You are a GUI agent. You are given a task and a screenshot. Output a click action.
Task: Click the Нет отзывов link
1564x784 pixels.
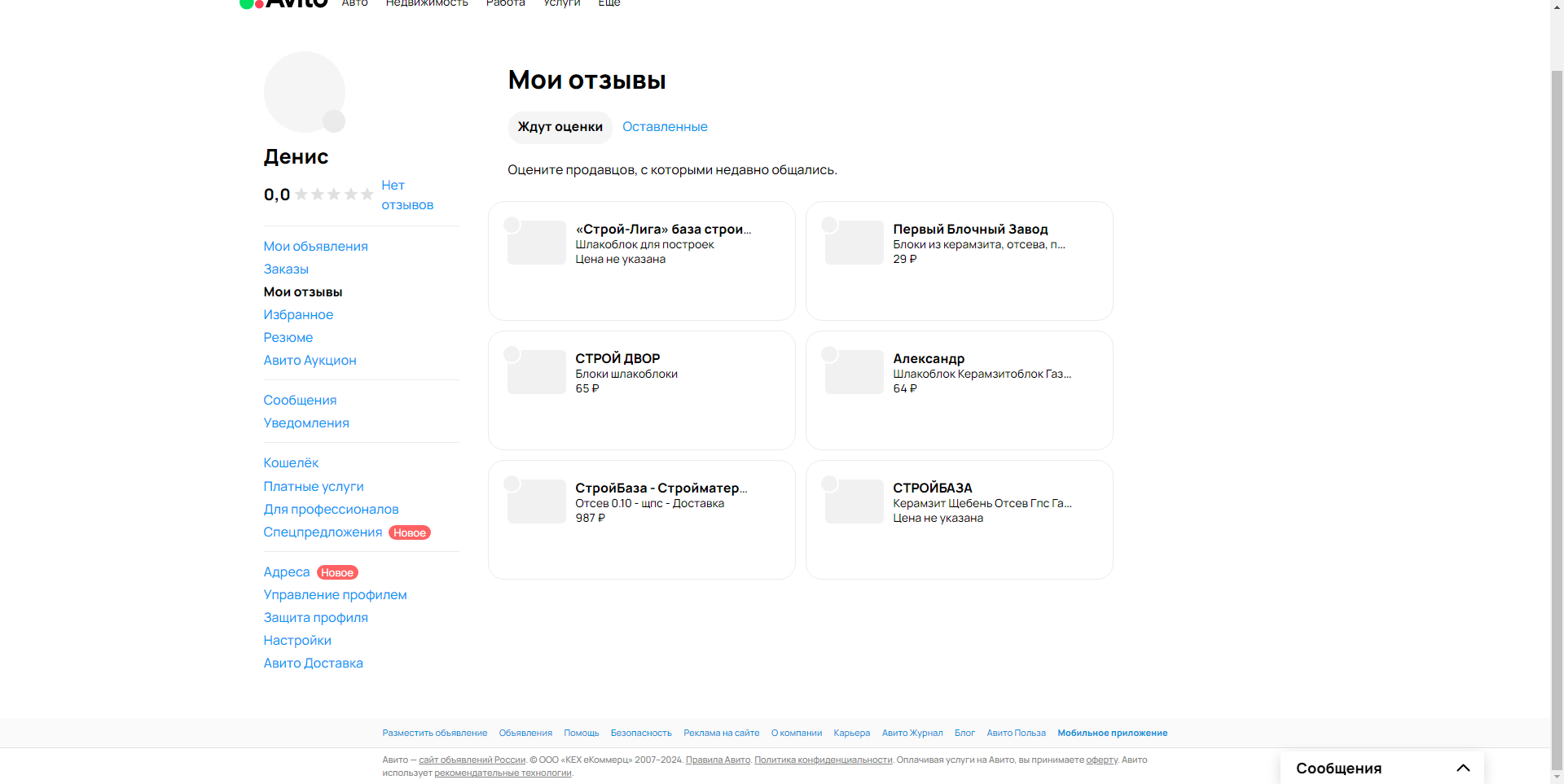point(407,195)
